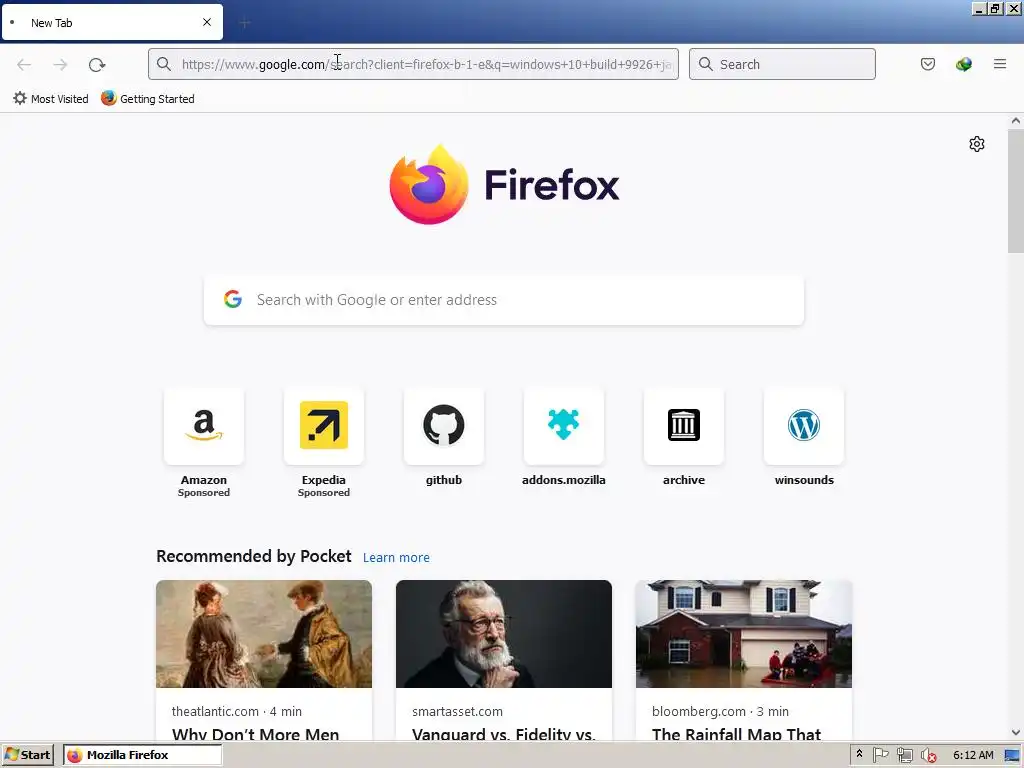Open the Firefox hamburger menu

[x=1000, y=64]
